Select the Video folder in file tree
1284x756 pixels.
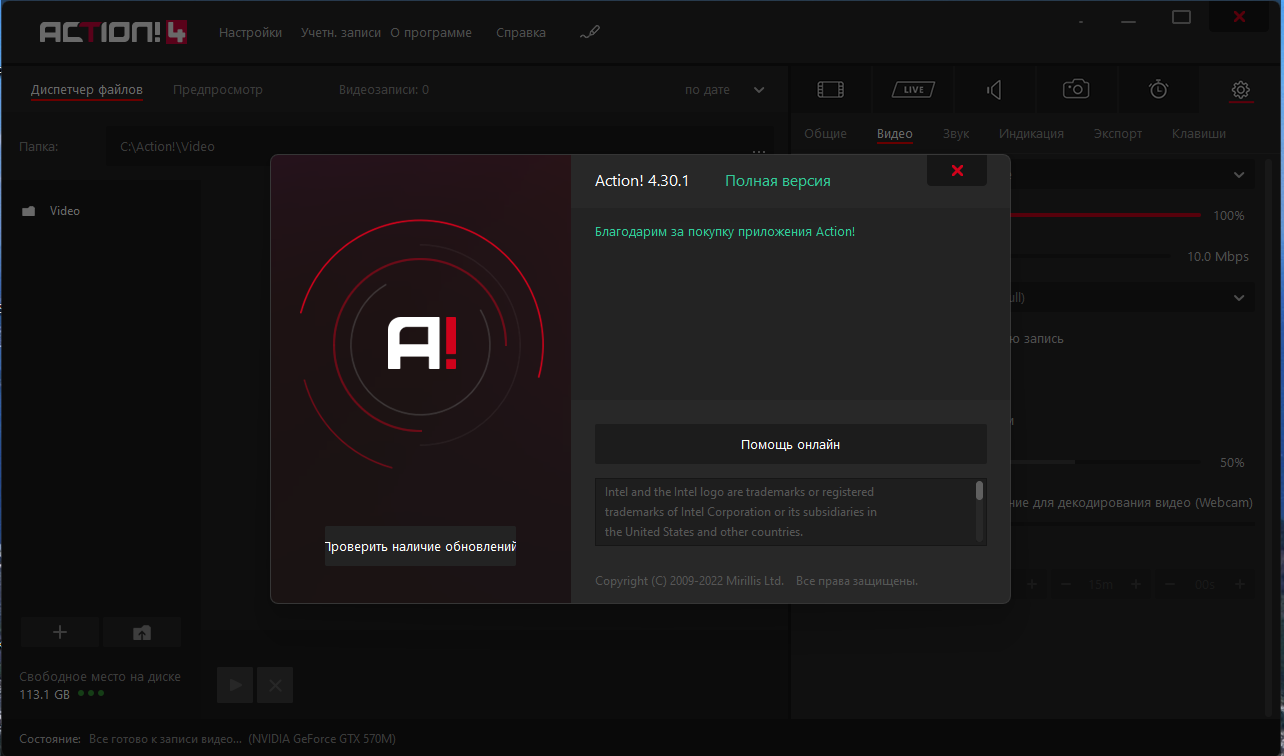tap(64, 211)
